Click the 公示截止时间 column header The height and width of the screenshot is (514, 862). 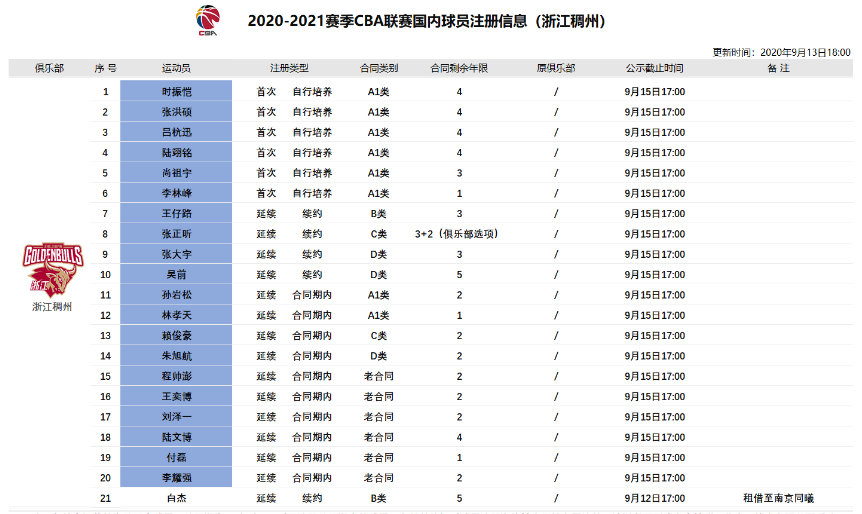click(x=654, y=69)
